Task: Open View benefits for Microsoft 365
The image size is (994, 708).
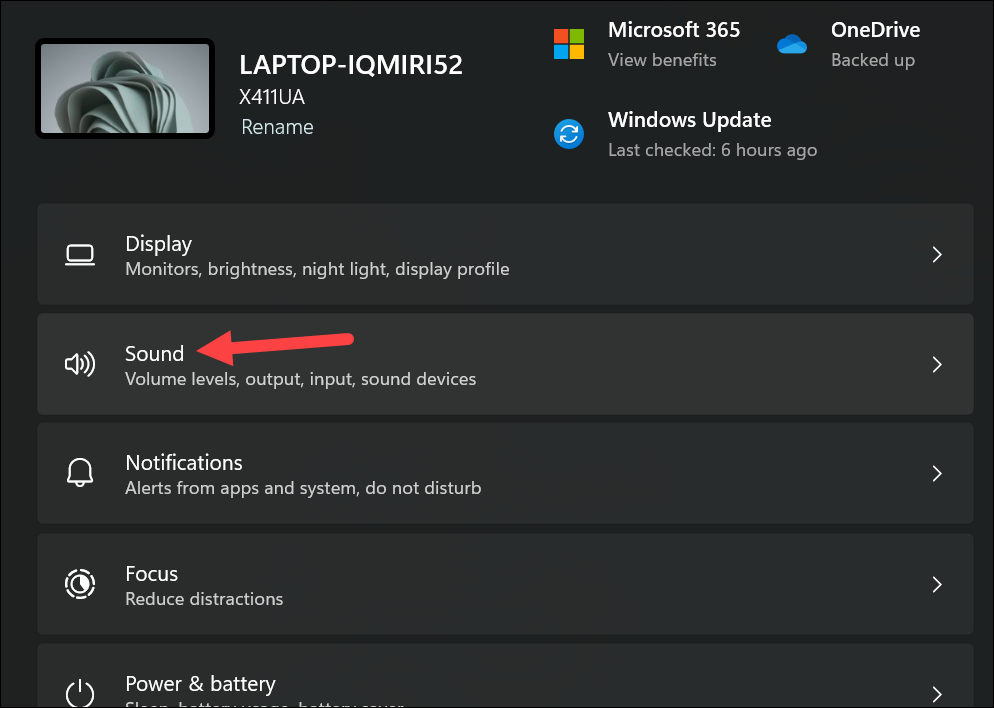Action: tap(662, 60)
